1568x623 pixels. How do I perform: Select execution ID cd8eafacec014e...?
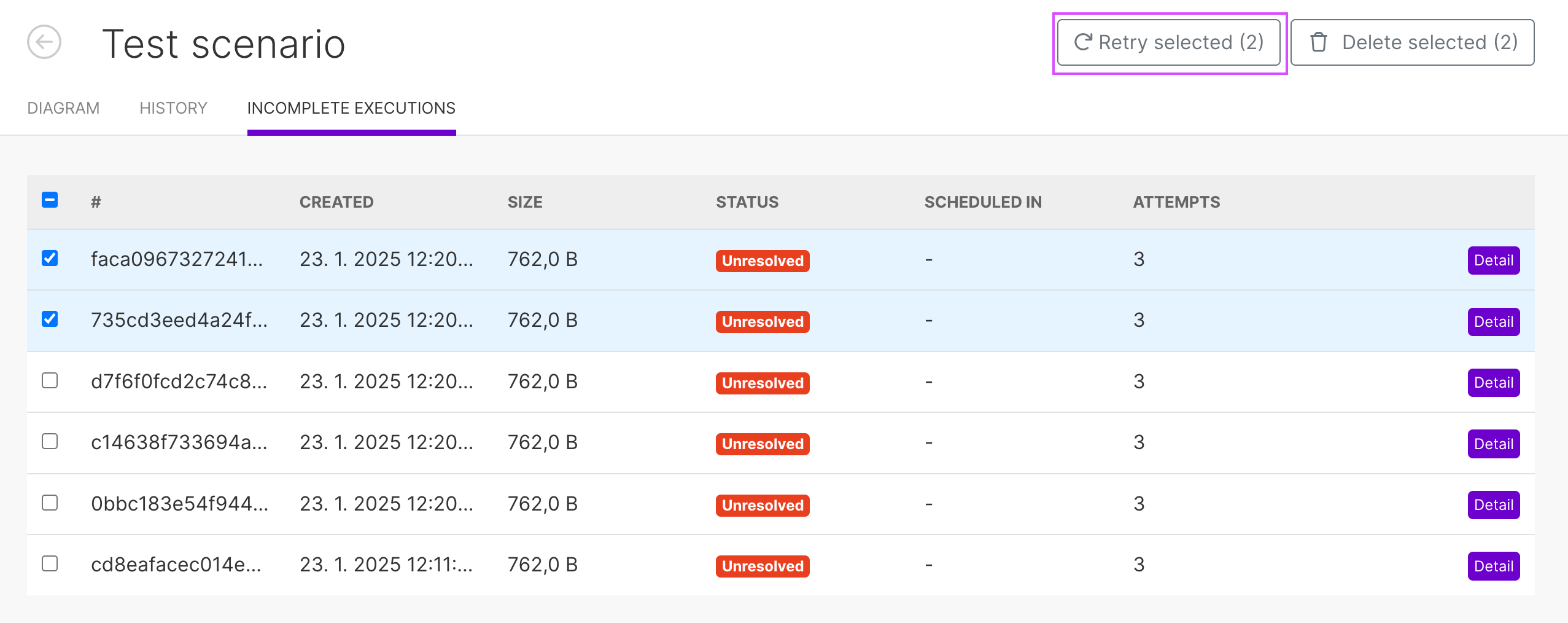(176, 565)
